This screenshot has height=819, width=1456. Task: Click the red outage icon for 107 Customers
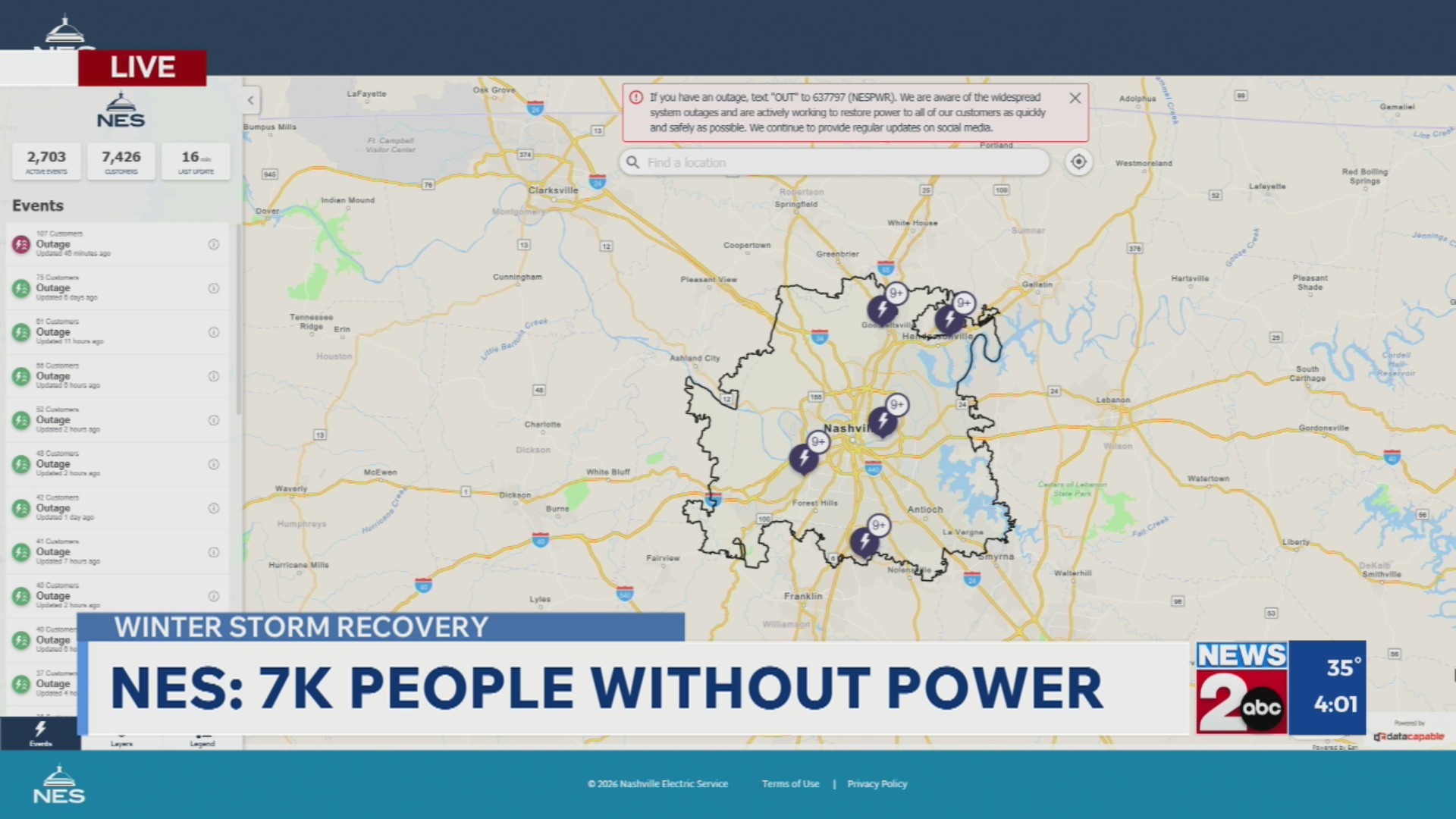click(21, 244)
